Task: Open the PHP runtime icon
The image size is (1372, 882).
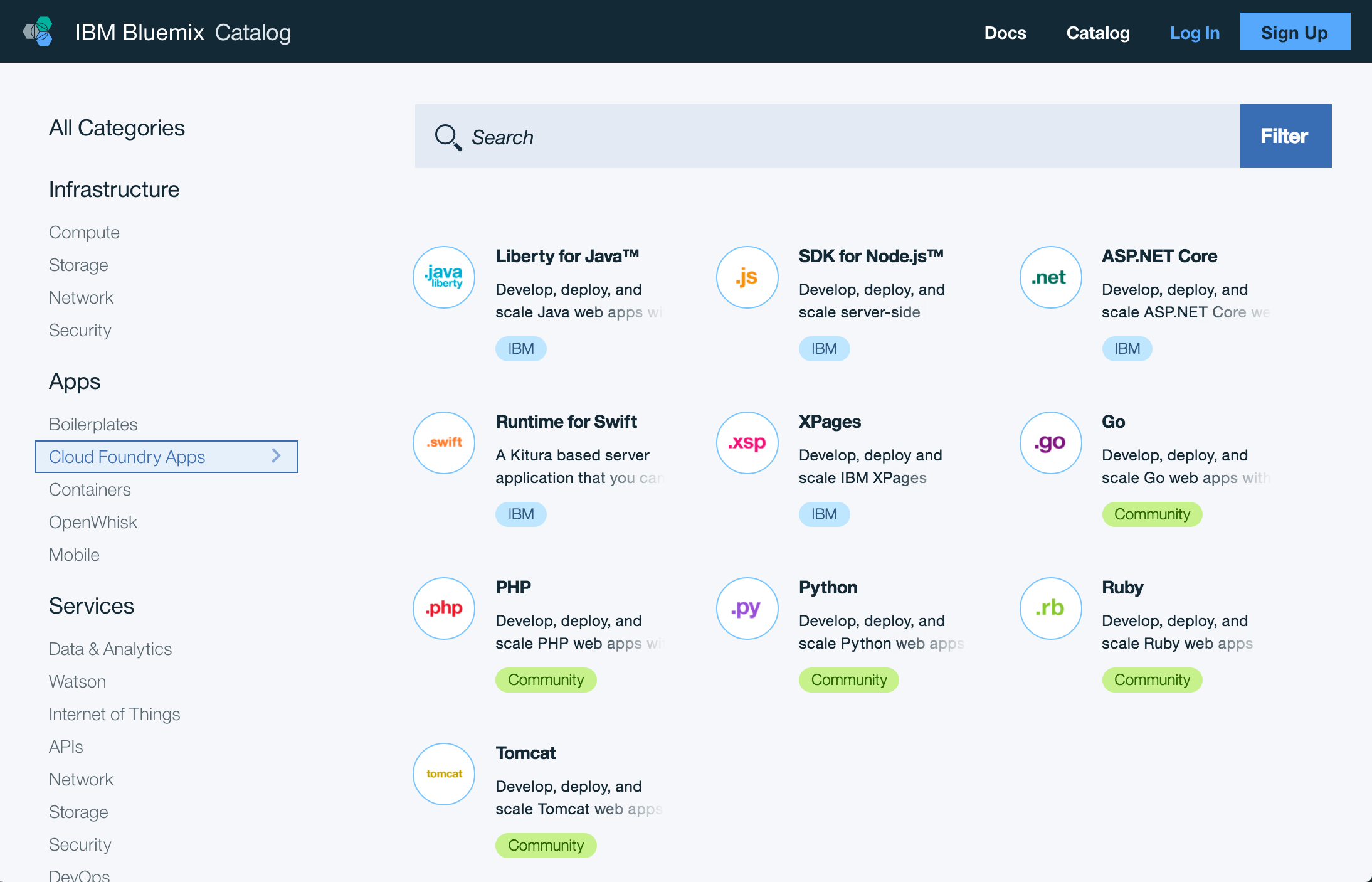Action: (444, 608)
